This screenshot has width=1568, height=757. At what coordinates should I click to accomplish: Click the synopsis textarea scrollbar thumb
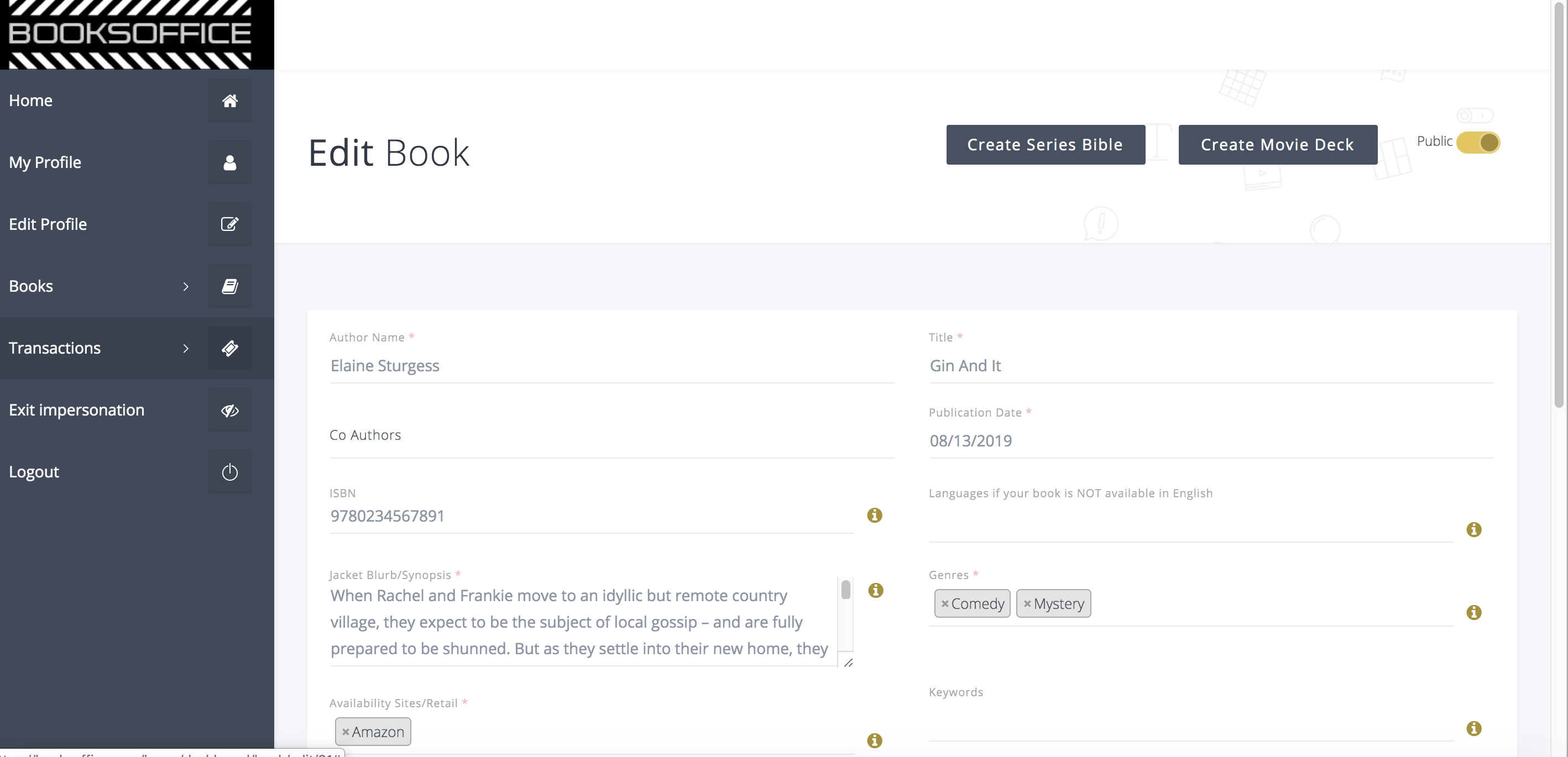845,590
